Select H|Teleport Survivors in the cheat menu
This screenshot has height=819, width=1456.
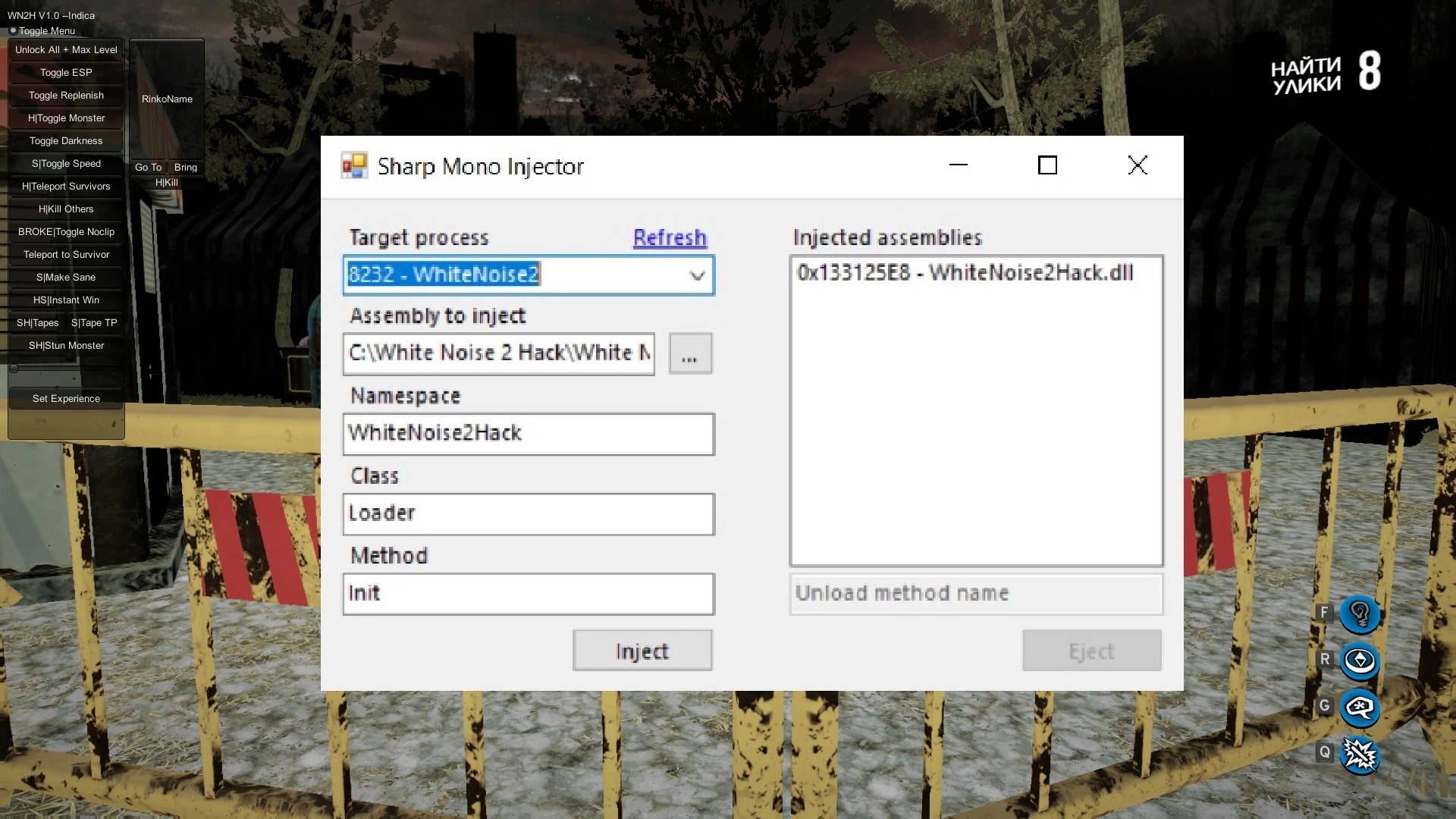click(x=65, y=186)
